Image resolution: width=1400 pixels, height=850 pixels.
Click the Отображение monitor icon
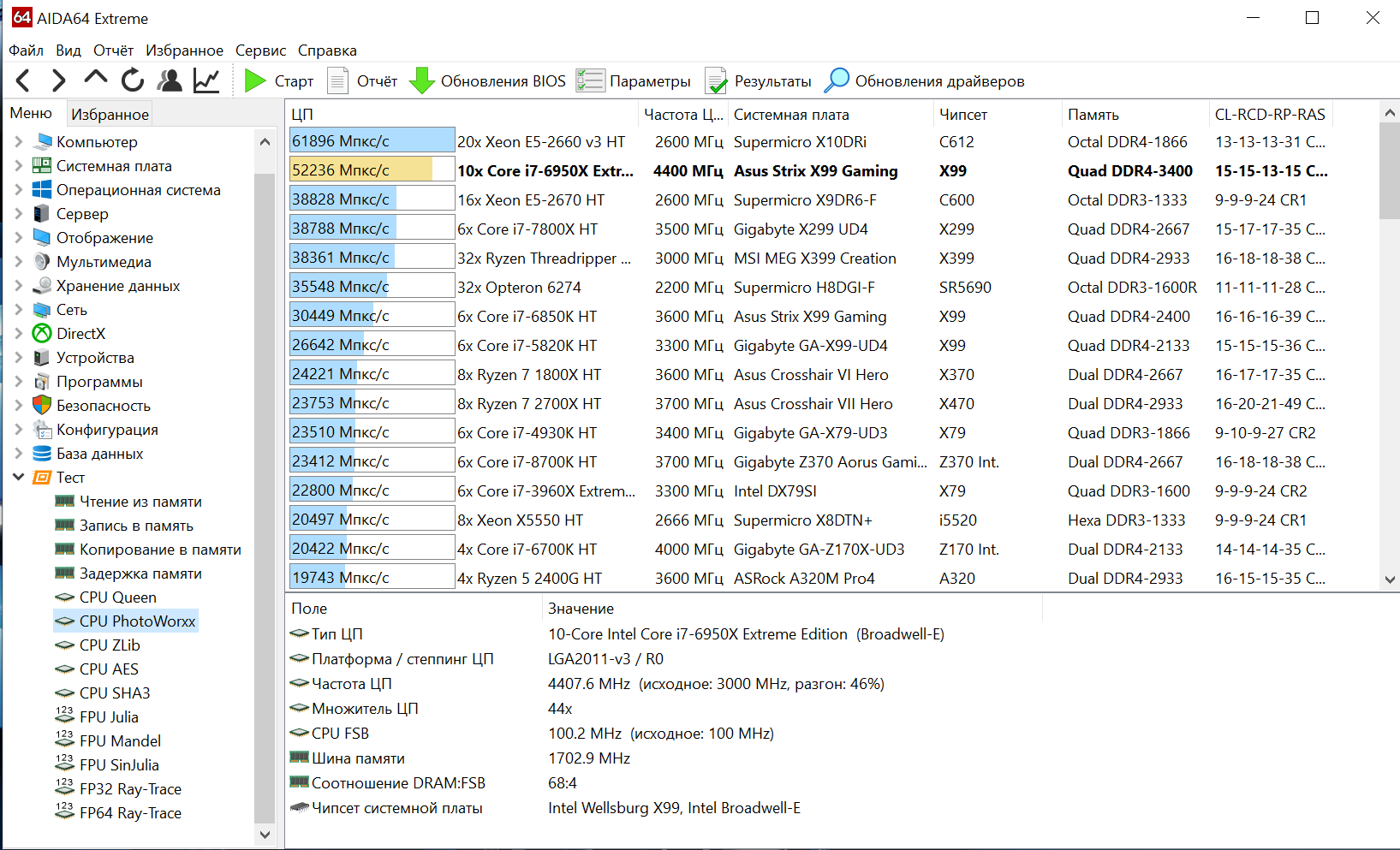42,238
